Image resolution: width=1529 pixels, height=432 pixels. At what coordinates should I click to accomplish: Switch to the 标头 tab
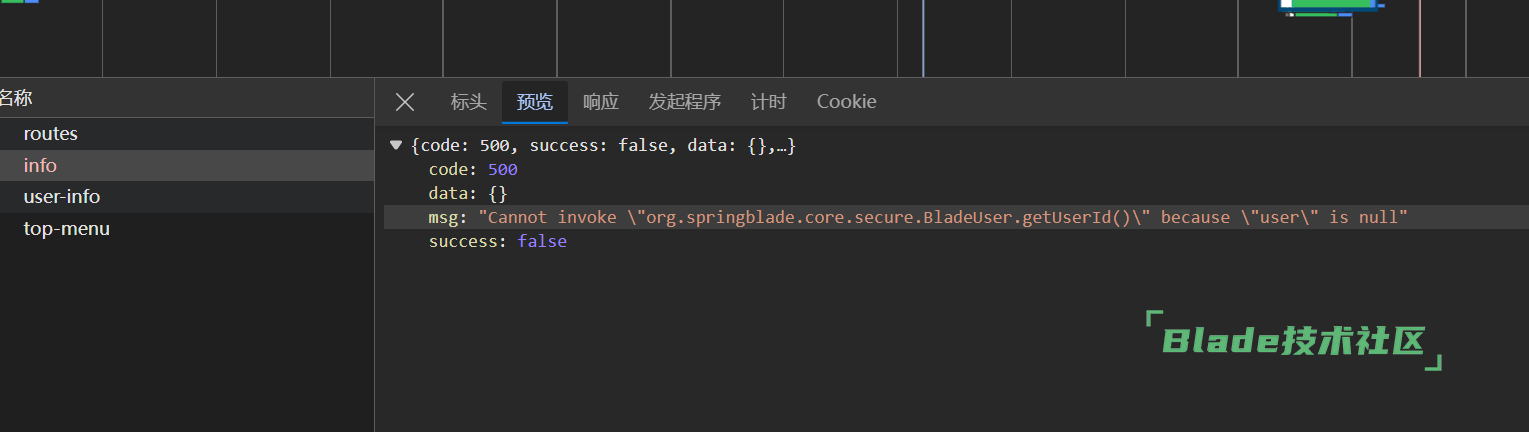pos(468,102)
